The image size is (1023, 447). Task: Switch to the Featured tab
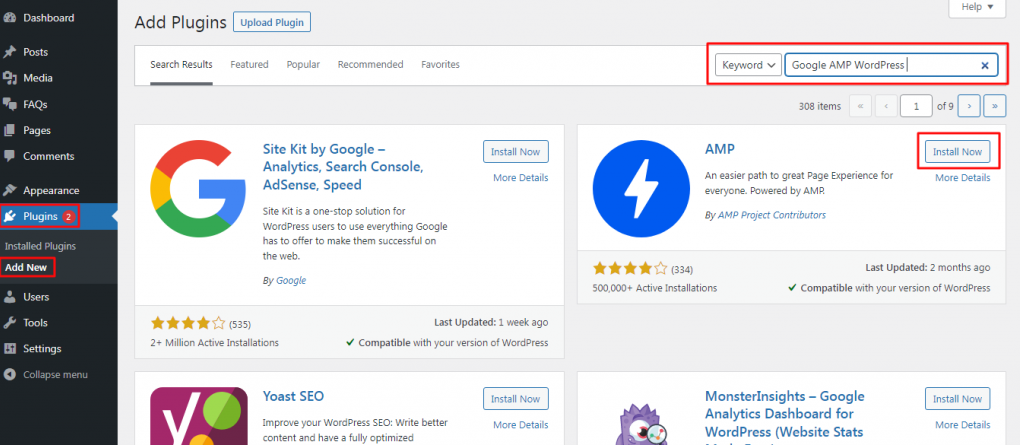pyautogui.click(x=249, y=65)
